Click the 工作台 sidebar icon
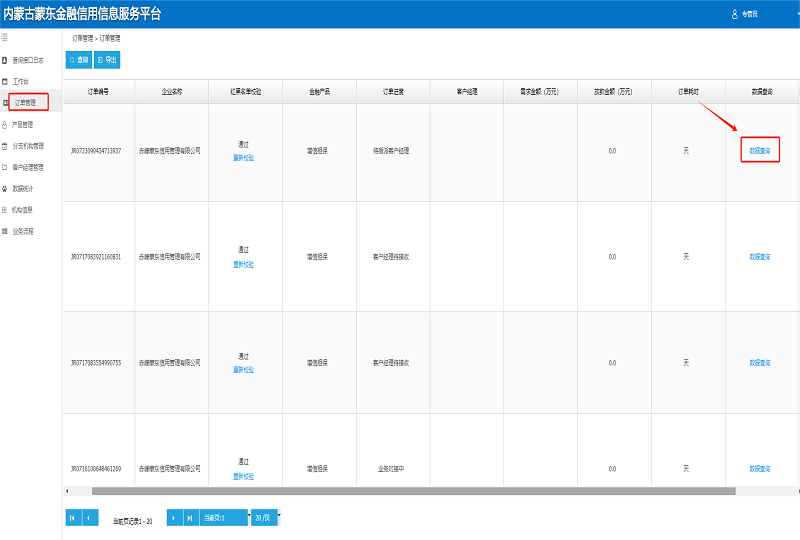800x540 pixels. click(x=5, y=81)
